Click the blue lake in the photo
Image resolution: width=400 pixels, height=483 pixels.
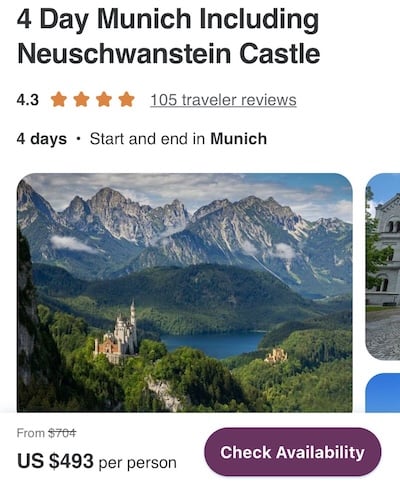pos(213,343)
